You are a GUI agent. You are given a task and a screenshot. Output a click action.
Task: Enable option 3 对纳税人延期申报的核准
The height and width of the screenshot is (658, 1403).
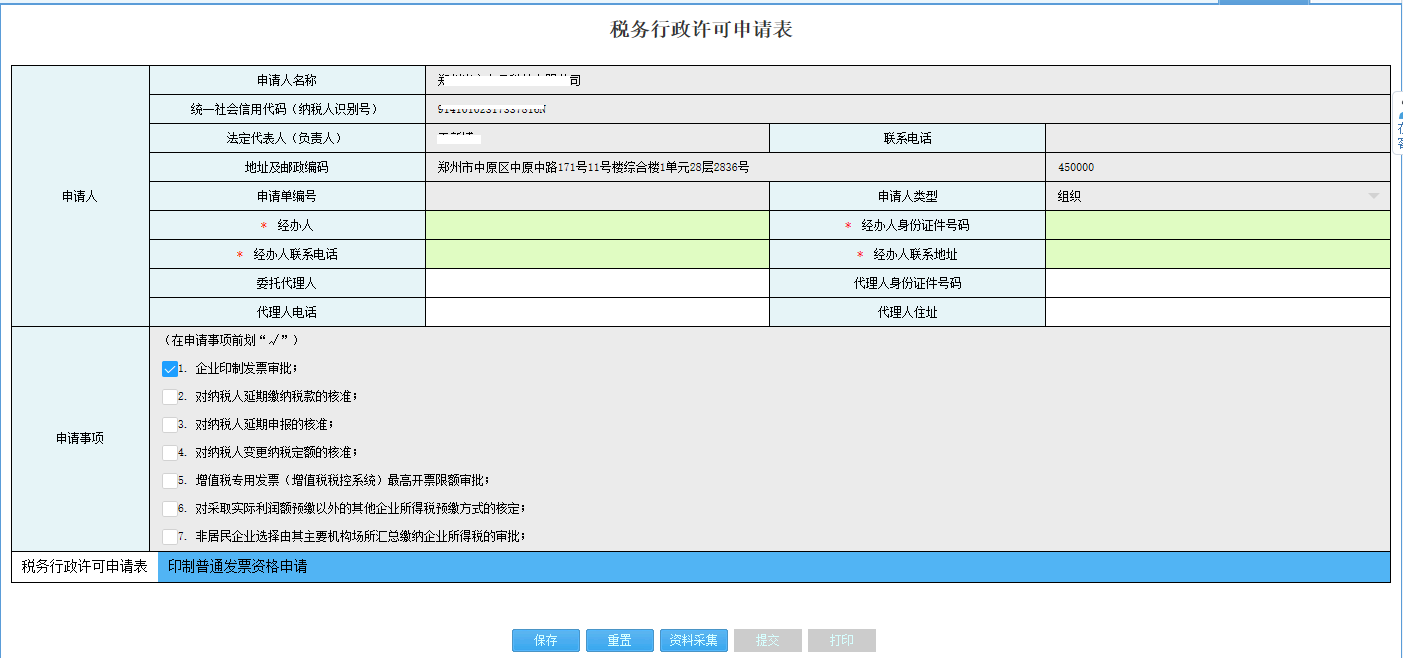[169, 424]
